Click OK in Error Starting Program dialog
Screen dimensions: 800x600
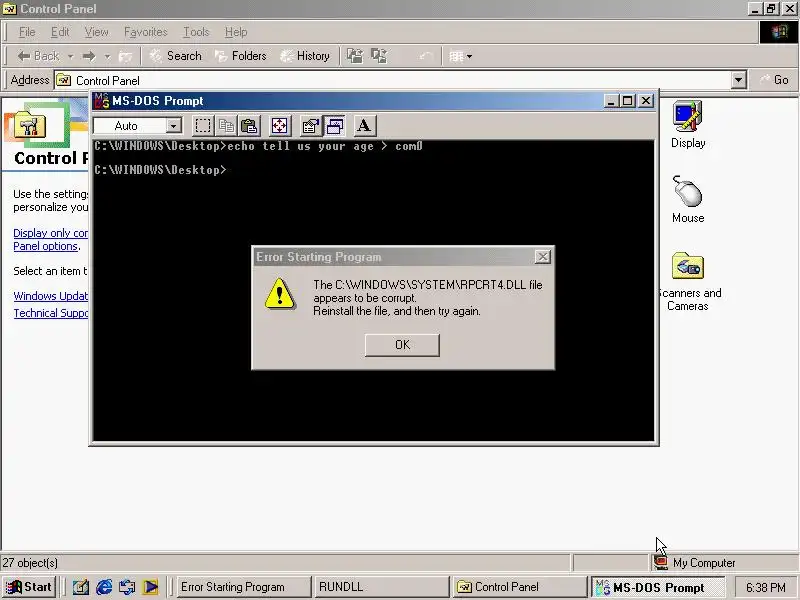(x=402, y=345)
